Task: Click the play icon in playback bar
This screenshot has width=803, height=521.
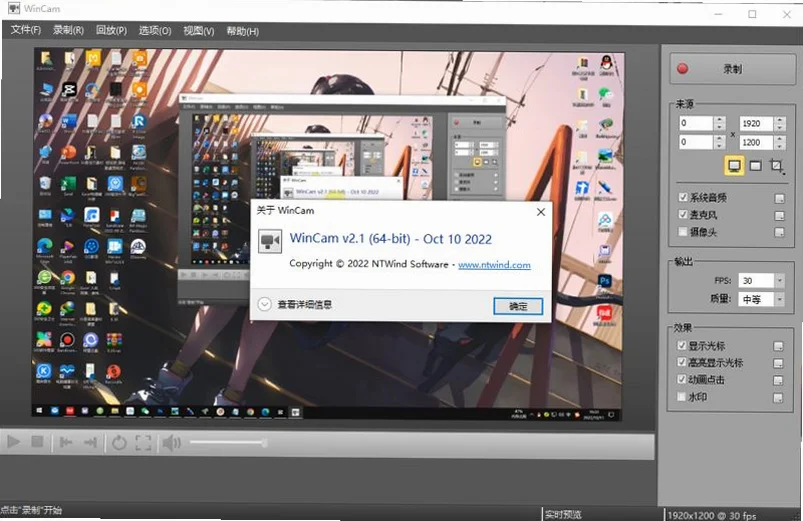Action: [x=13, y=442]
